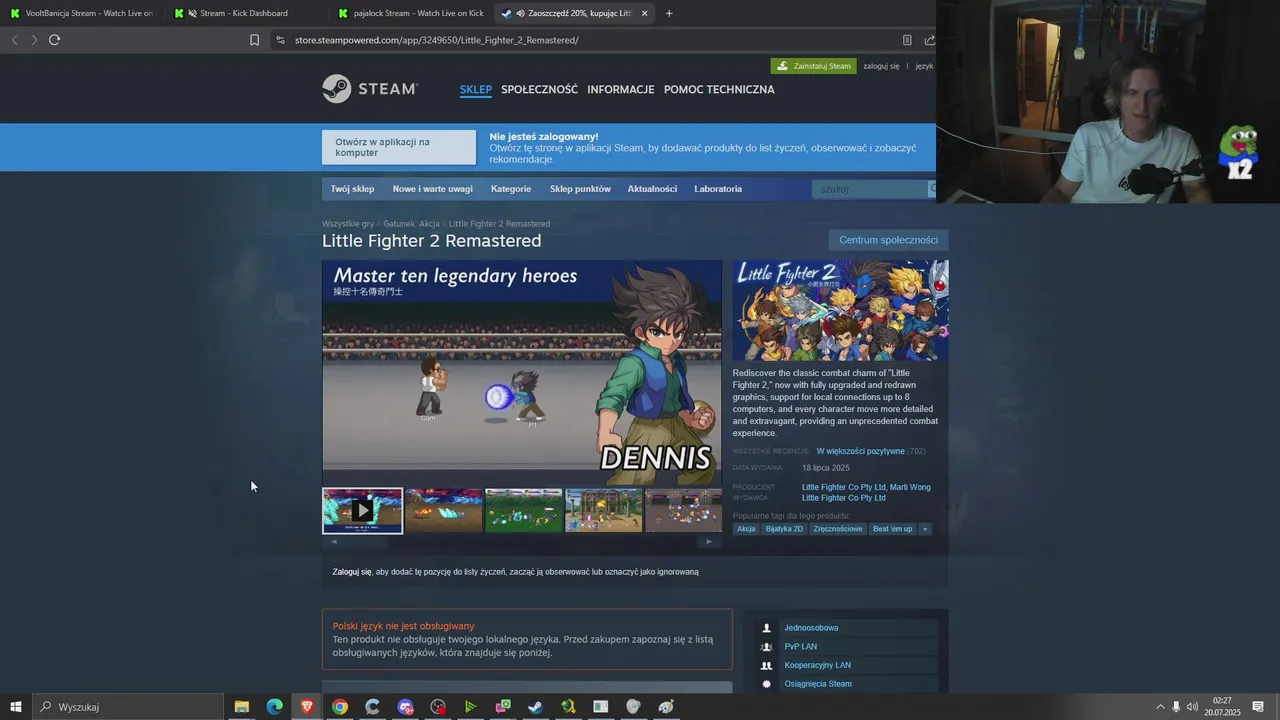Click the microphone icon in system tray
This screenshot has width=1280, height=720.
[x=1176, y=707]
